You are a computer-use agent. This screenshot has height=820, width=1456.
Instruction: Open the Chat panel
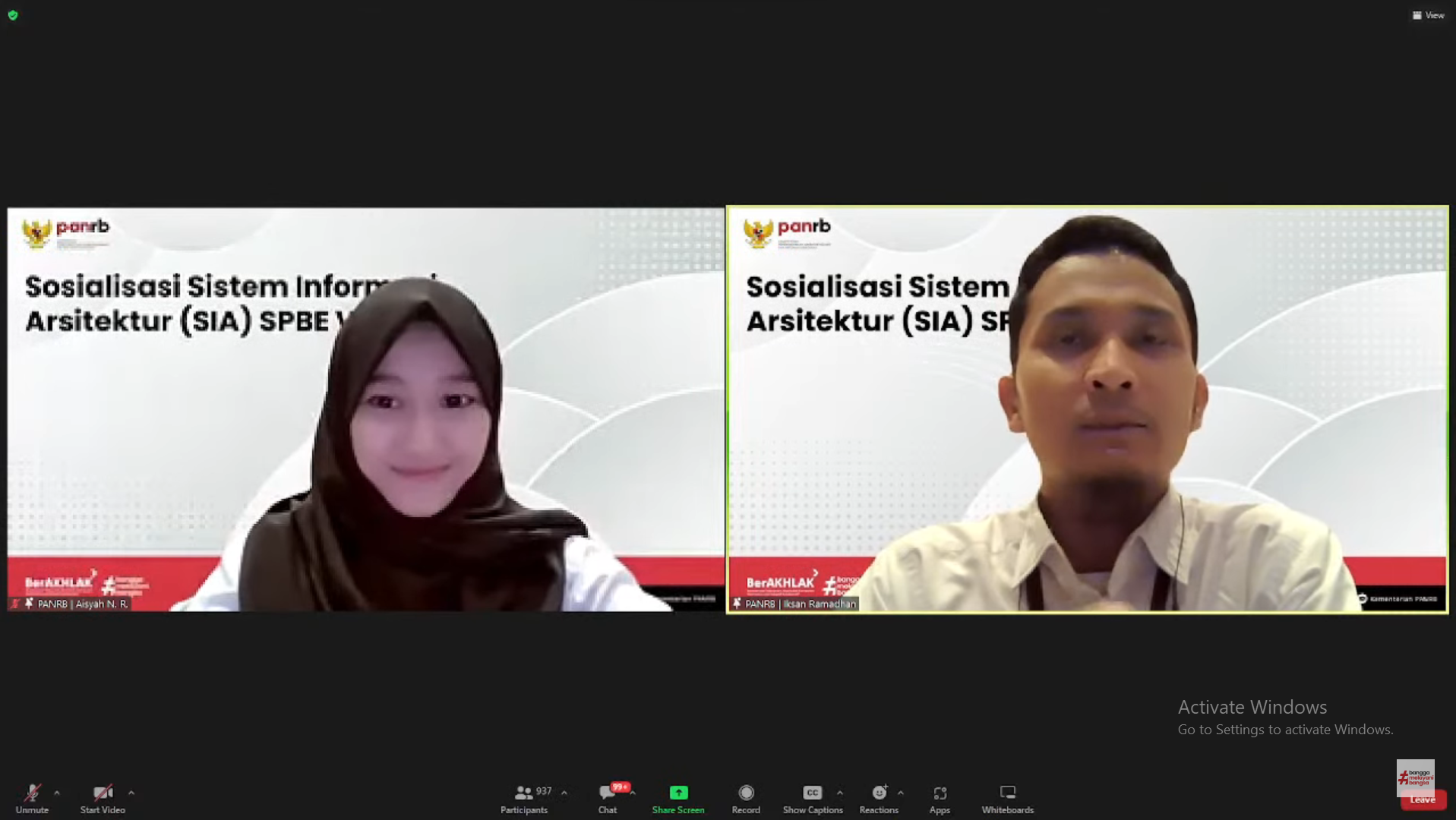pos(607,799)
